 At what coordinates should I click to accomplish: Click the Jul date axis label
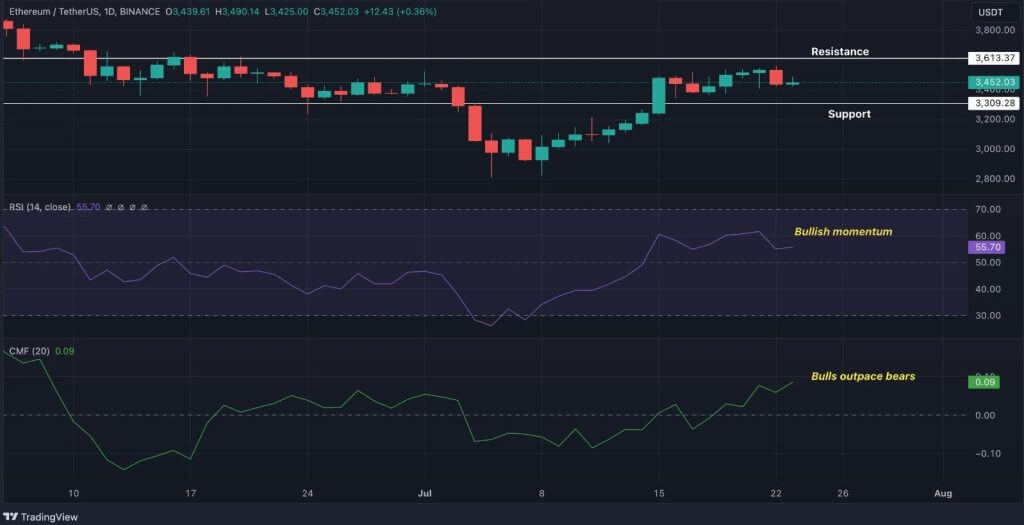point(425,494)
